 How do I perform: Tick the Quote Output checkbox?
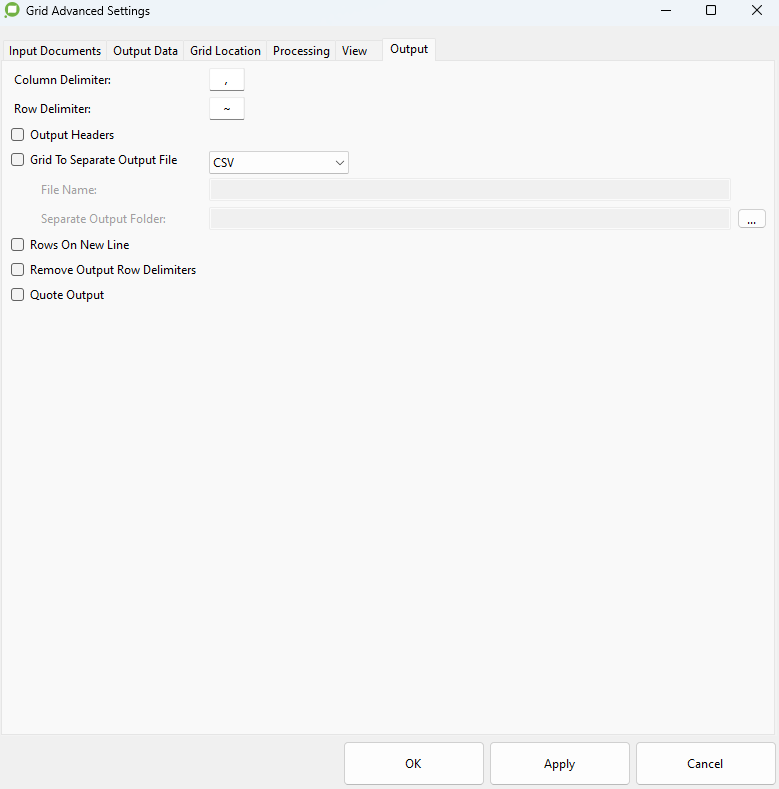[18, 295]
